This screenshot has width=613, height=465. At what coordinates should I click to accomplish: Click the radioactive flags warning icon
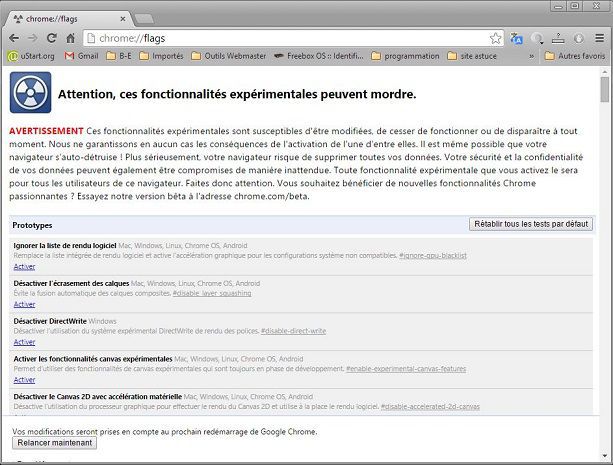(30, 92)
